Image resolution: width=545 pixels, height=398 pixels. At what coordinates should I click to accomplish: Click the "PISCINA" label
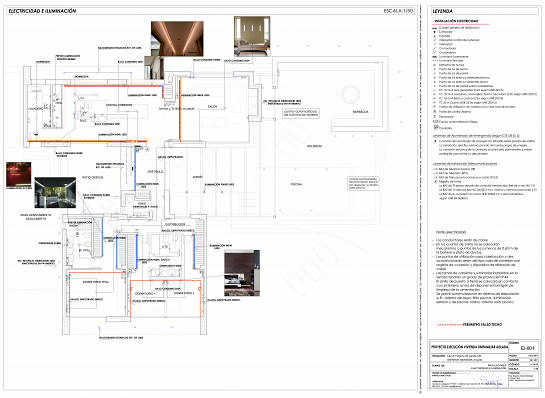tap(296, 185)
